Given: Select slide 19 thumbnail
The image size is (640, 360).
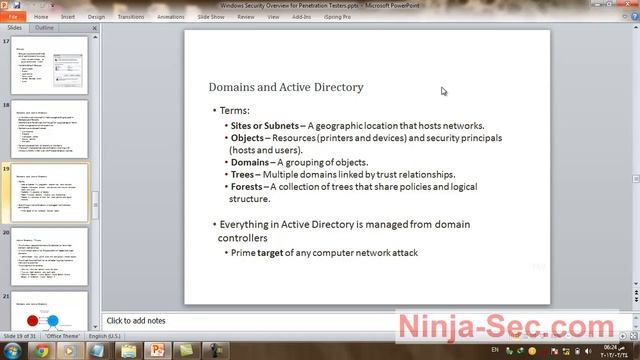Looking at the screenshot, I should [x=49, y=193].
